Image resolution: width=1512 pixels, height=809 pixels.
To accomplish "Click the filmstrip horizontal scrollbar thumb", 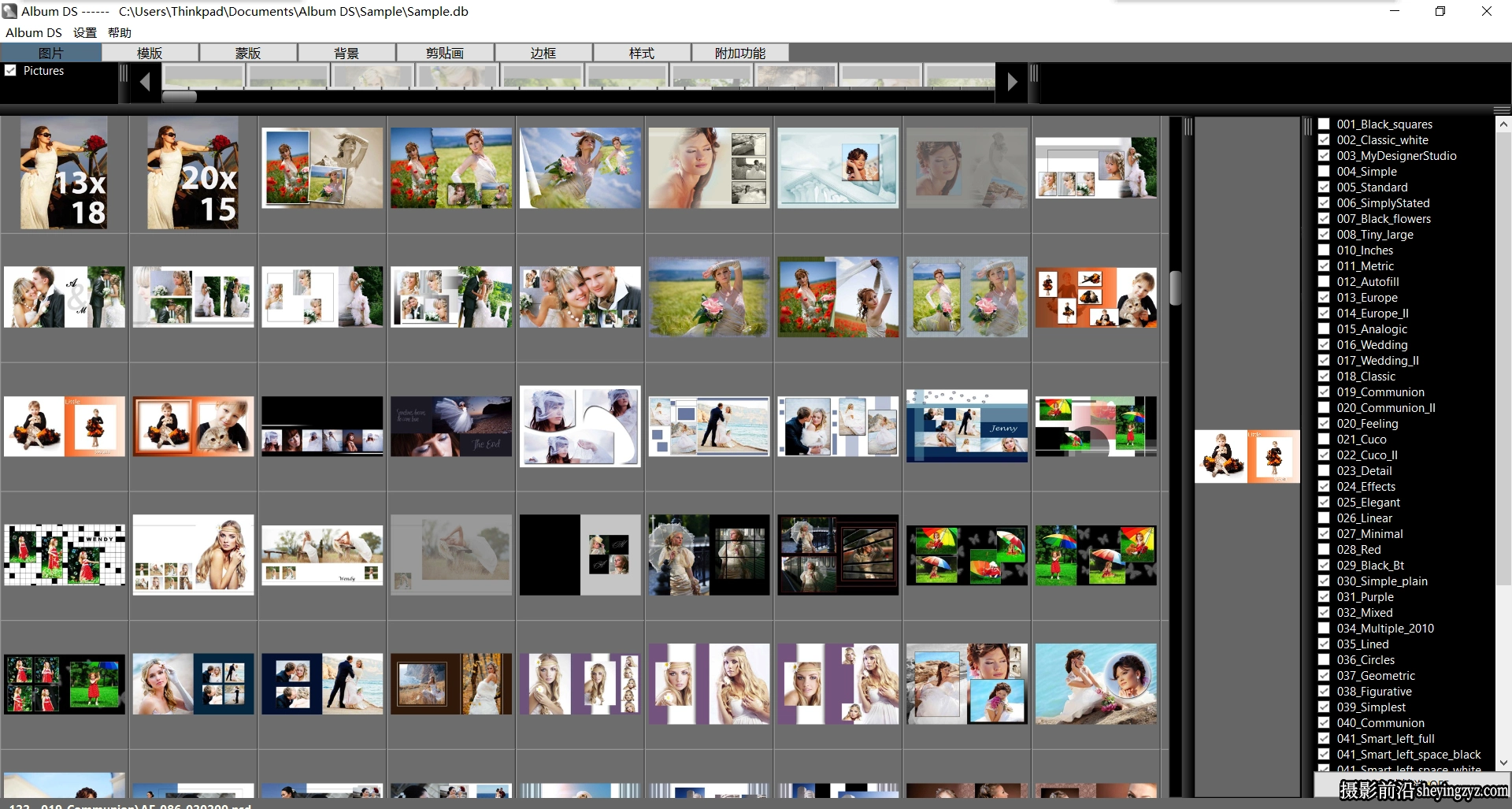I will pos(180,97).
